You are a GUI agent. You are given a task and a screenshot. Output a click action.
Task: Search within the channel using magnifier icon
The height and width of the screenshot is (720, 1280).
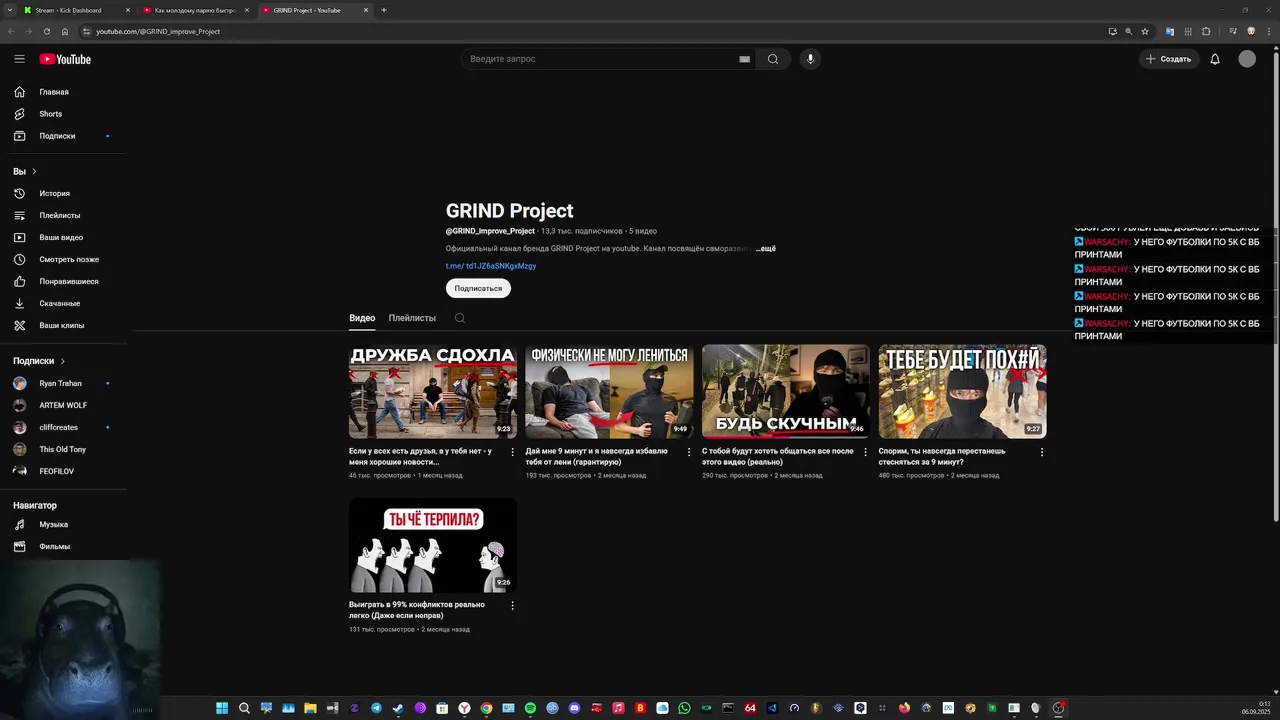(x=460, y=318)
